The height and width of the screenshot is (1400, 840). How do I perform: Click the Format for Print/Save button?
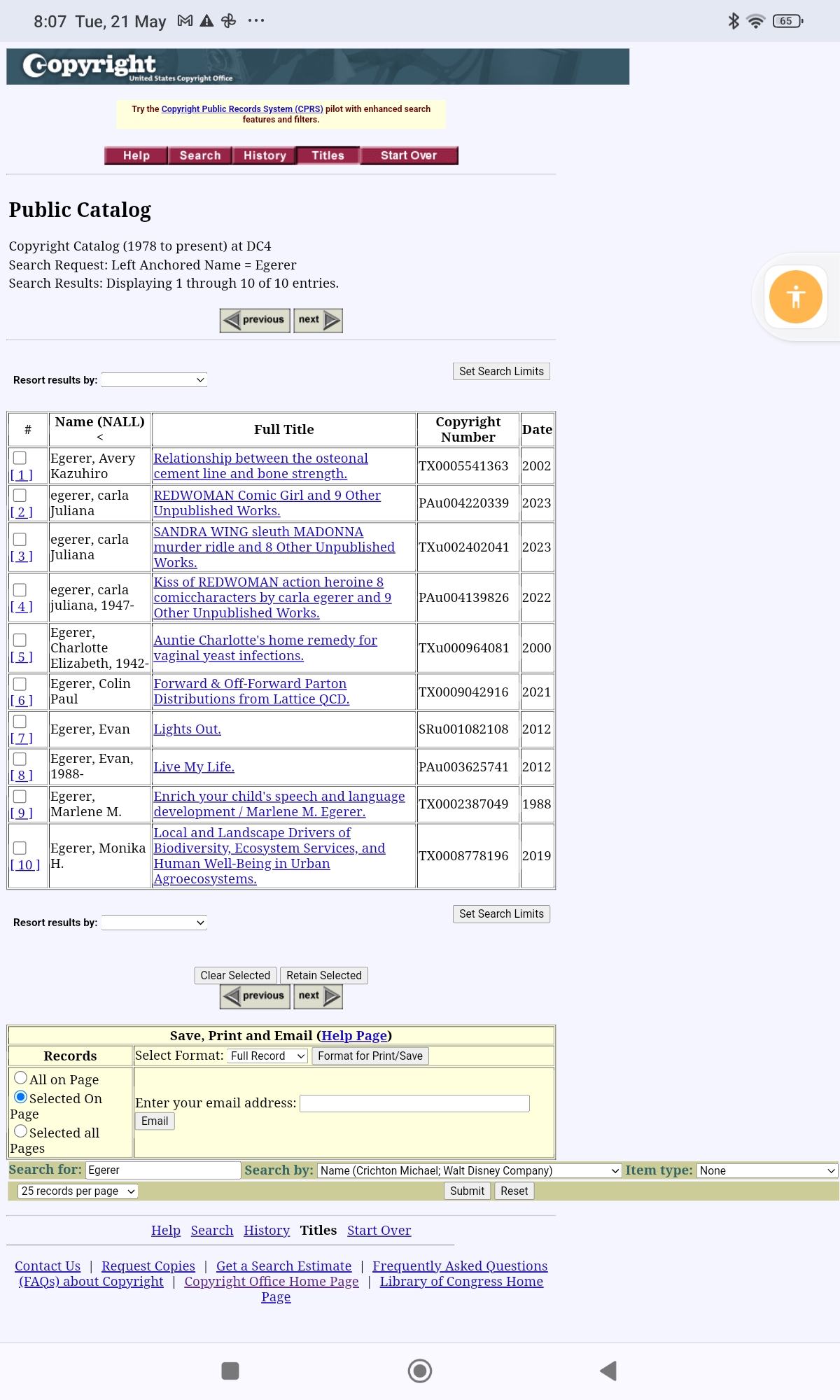pyautogui.click(x=370, y=1056)
